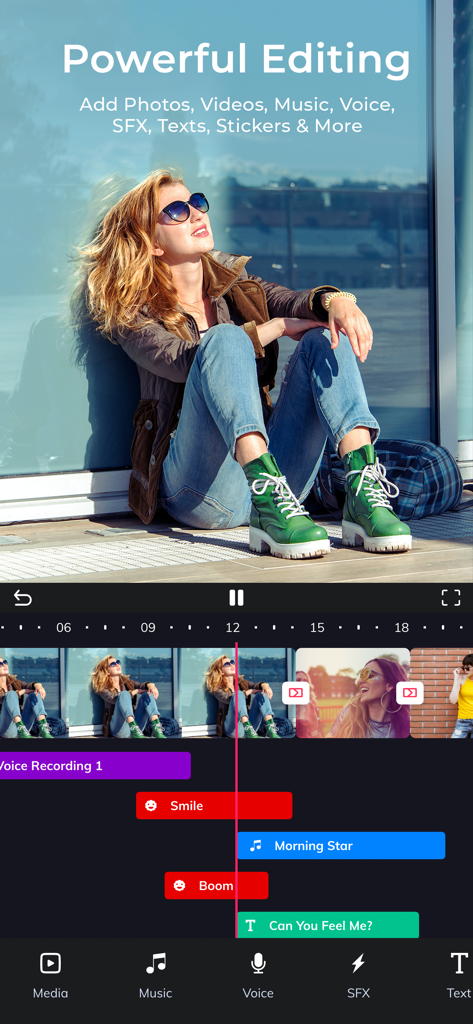473x1024 pixels.
Task: Jump to the 15 mark on ruler
Action: tap(317, 628)
